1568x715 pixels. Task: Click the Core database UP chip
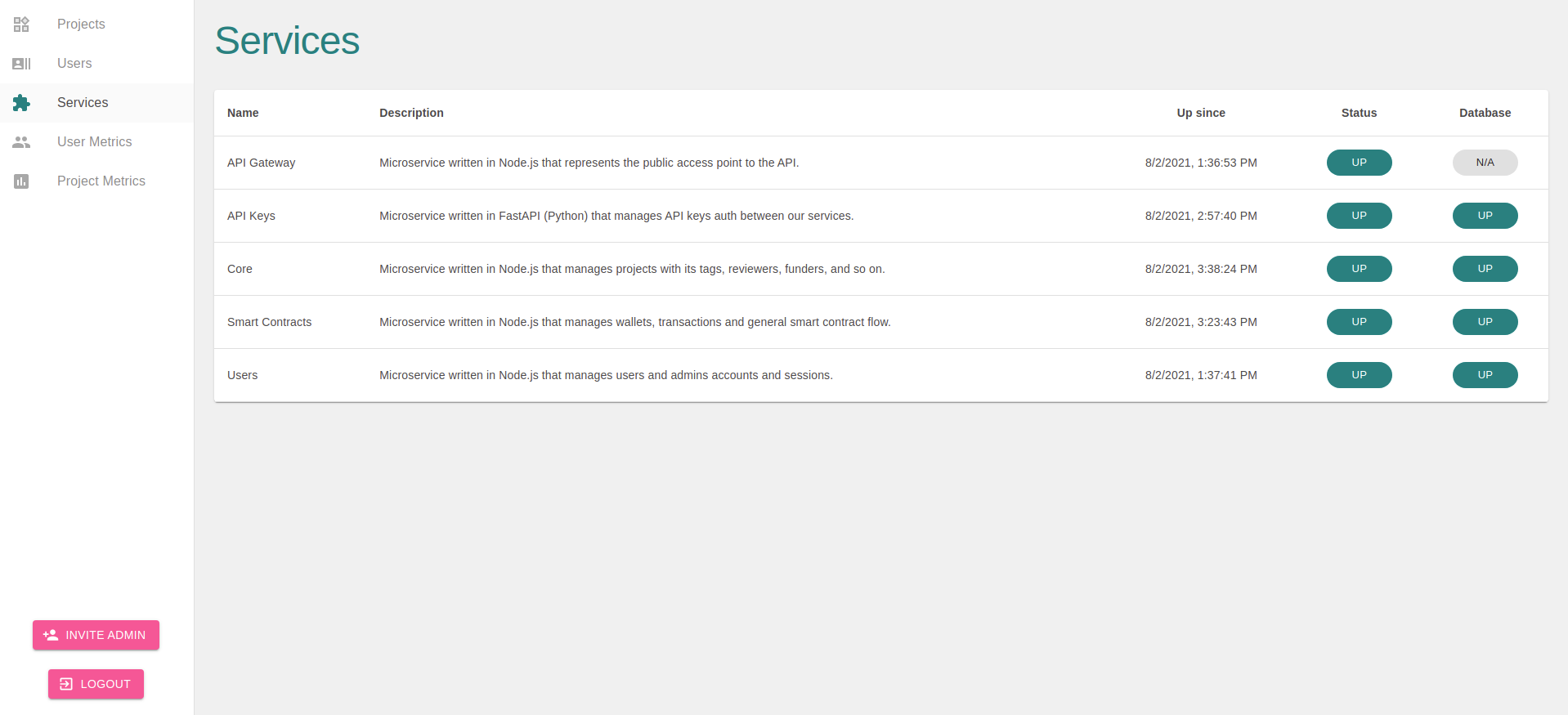1485,269
